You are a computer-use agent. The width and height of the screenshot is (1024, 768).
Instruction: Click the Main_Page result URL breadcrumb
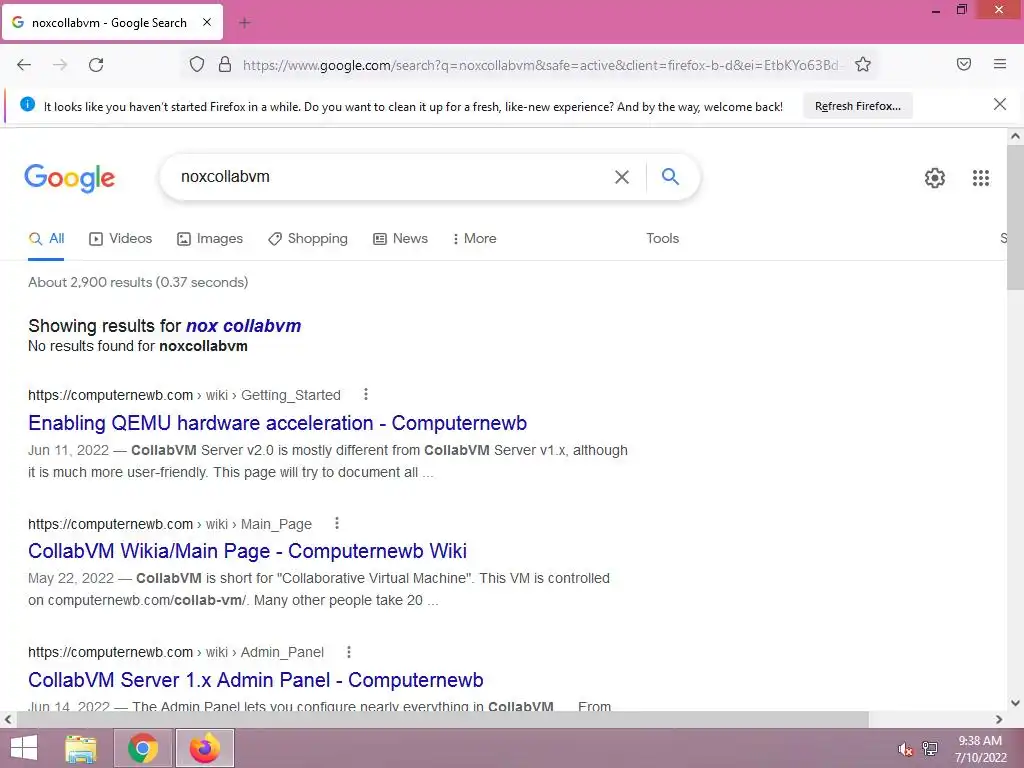170,524
